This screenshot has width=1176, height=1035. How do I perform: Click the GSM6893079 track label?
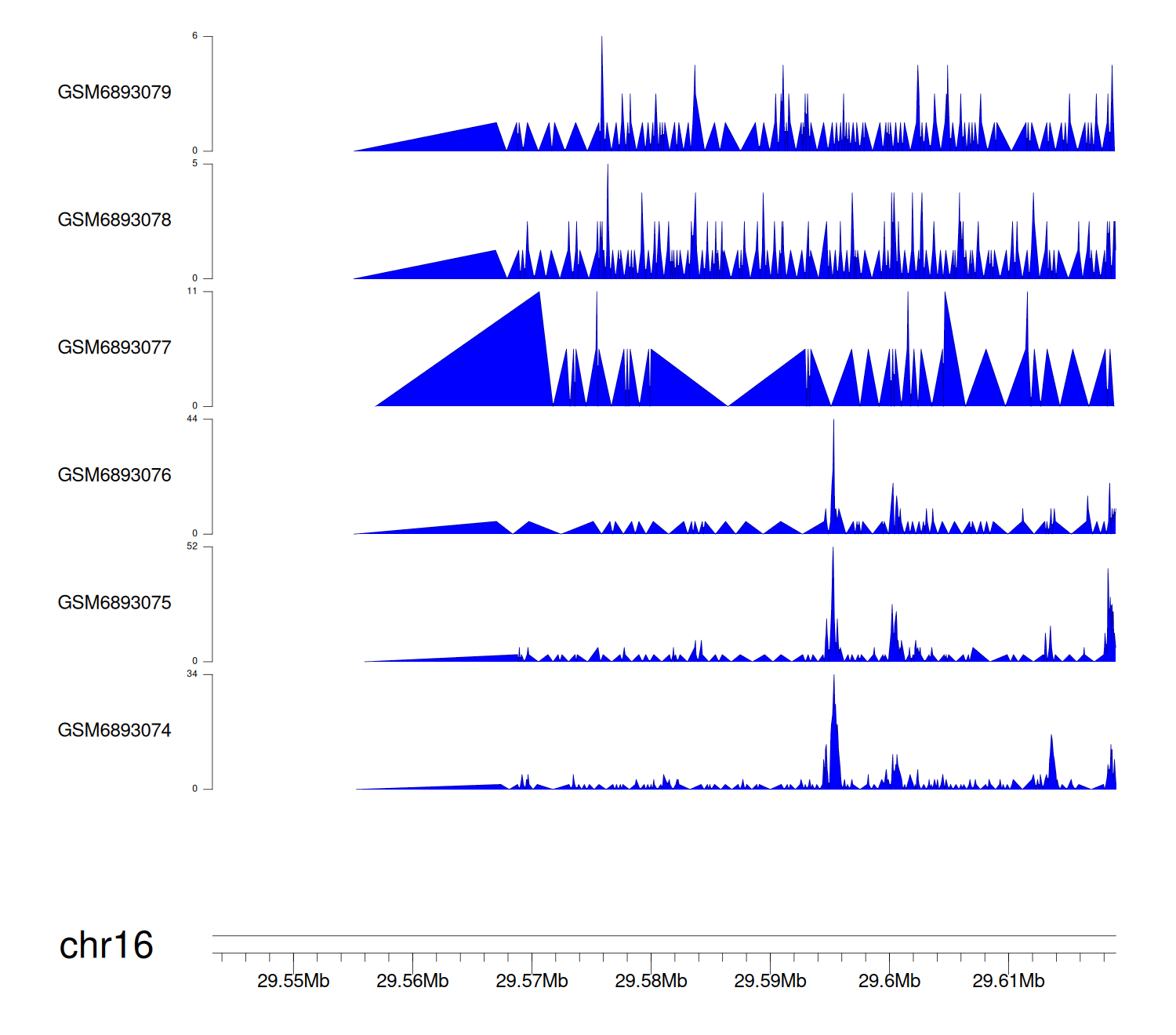coord(114,93)
